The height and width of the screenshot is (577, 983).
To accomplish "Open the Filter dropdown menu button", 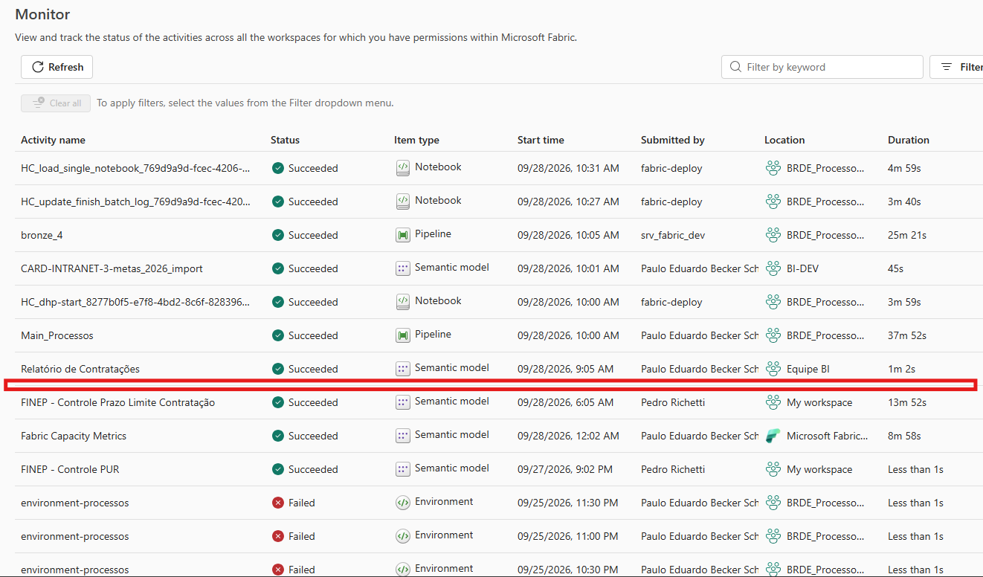I will 958,67.
